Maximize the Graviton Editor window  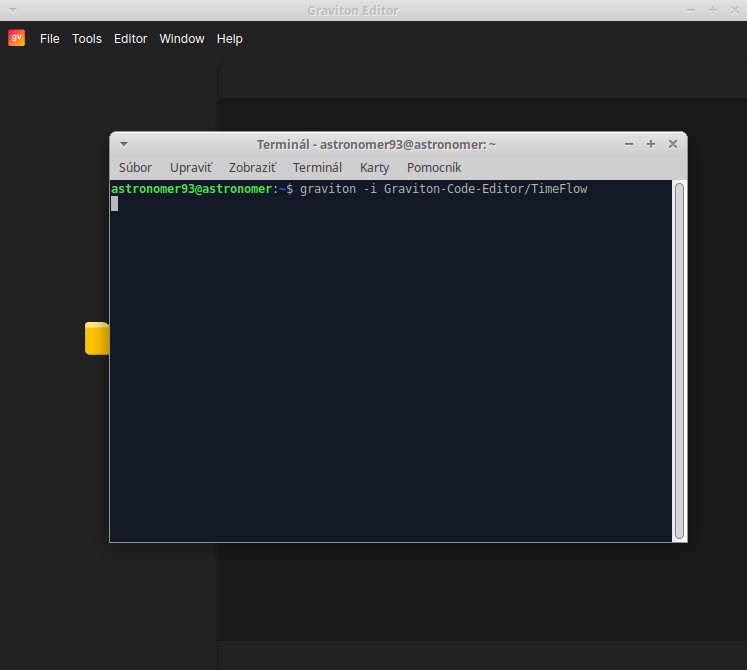(713, 10)
